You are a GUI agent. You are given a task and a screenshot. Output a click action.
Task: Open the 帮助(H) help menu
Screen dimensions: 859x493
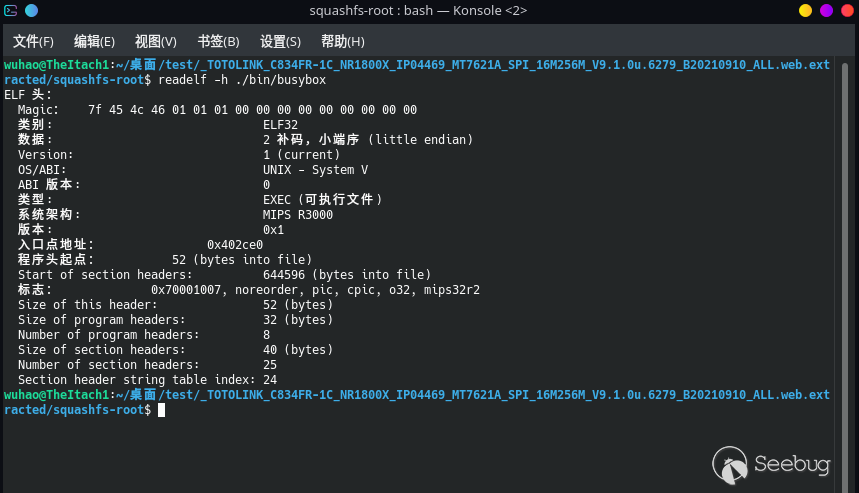click(x=342, y=42)
